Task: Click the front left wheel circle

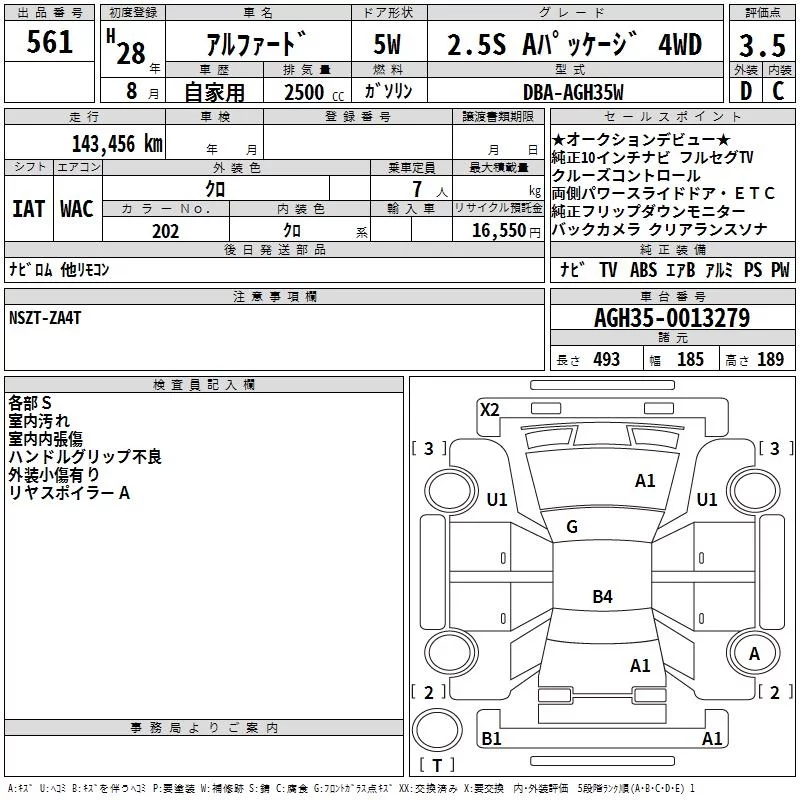Action: point(449,491)
